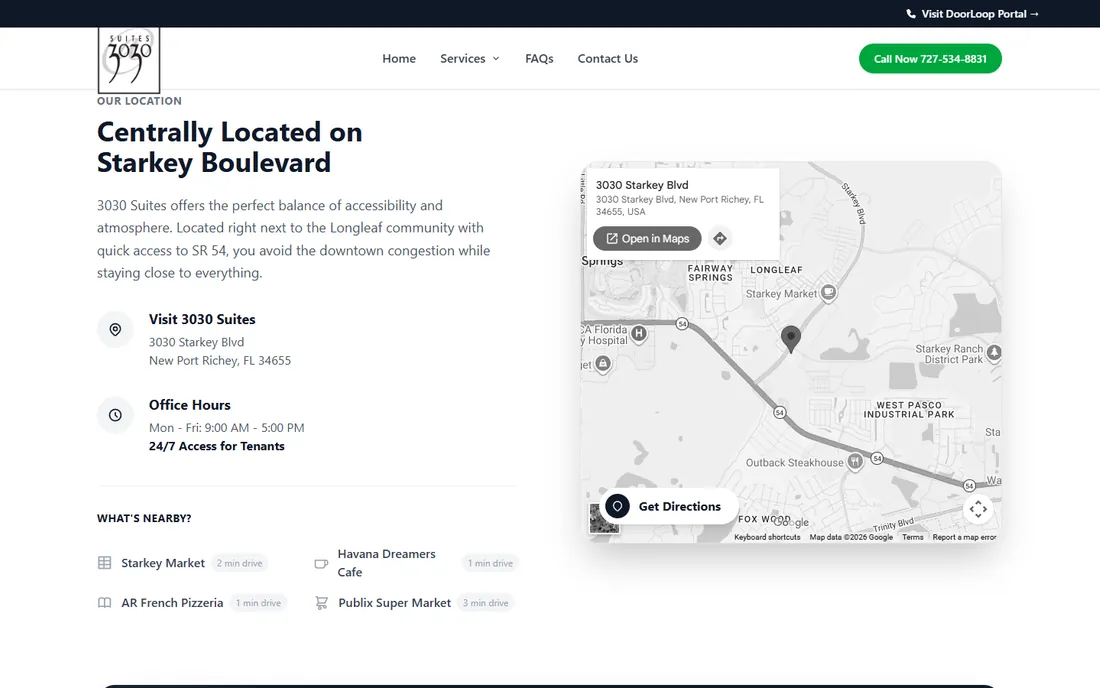
Task: Click the Starkey Market building icon
Action: point(105,563)
